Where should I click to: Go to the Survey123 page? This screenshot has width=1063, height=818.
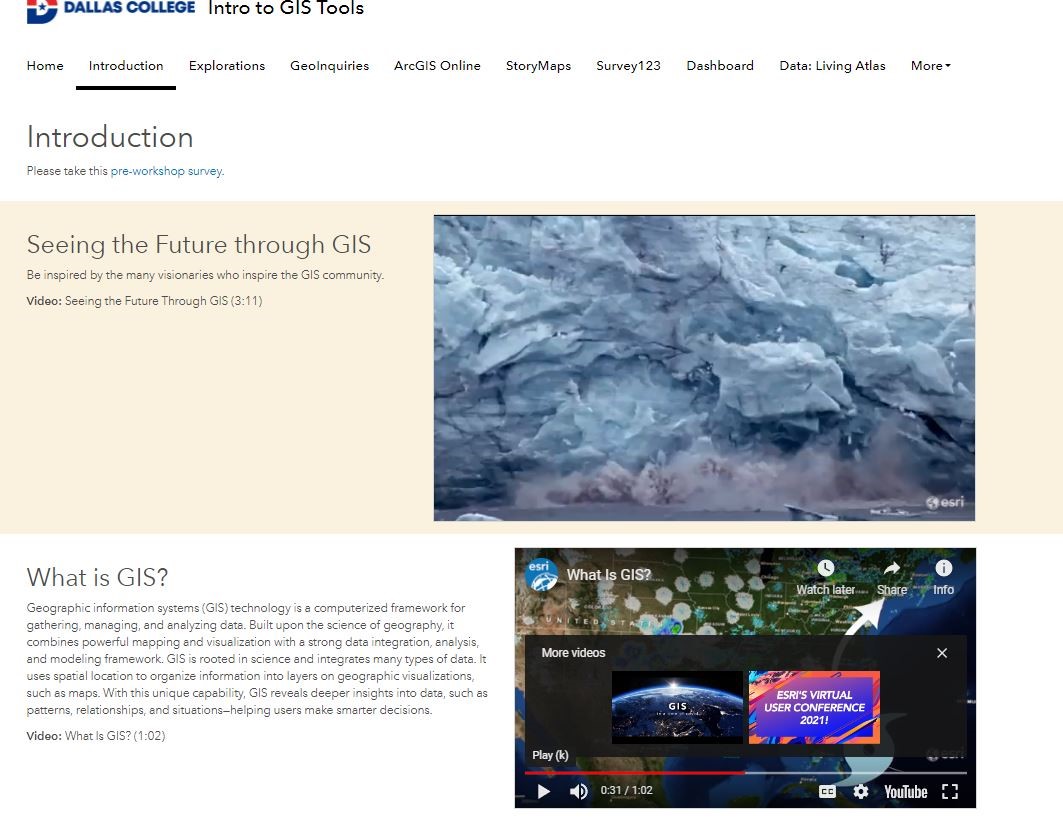coord(628,65)
